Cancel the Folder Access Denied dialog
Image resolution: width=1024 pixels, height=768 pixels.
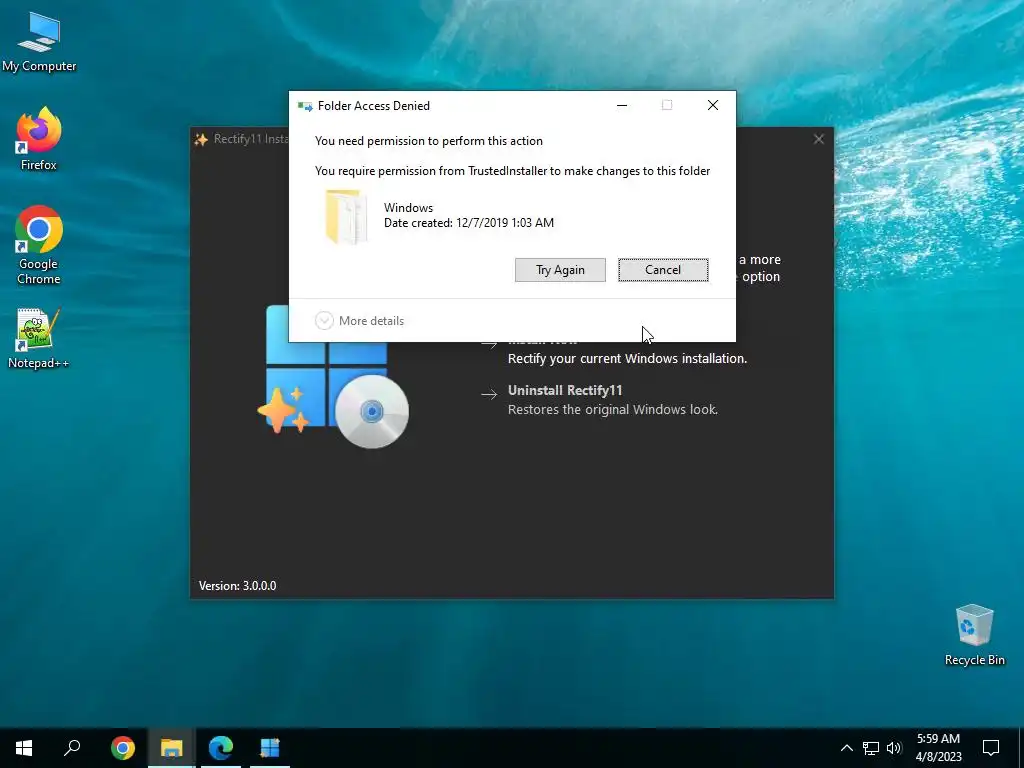pyautogui.click(x=663, y=270)
